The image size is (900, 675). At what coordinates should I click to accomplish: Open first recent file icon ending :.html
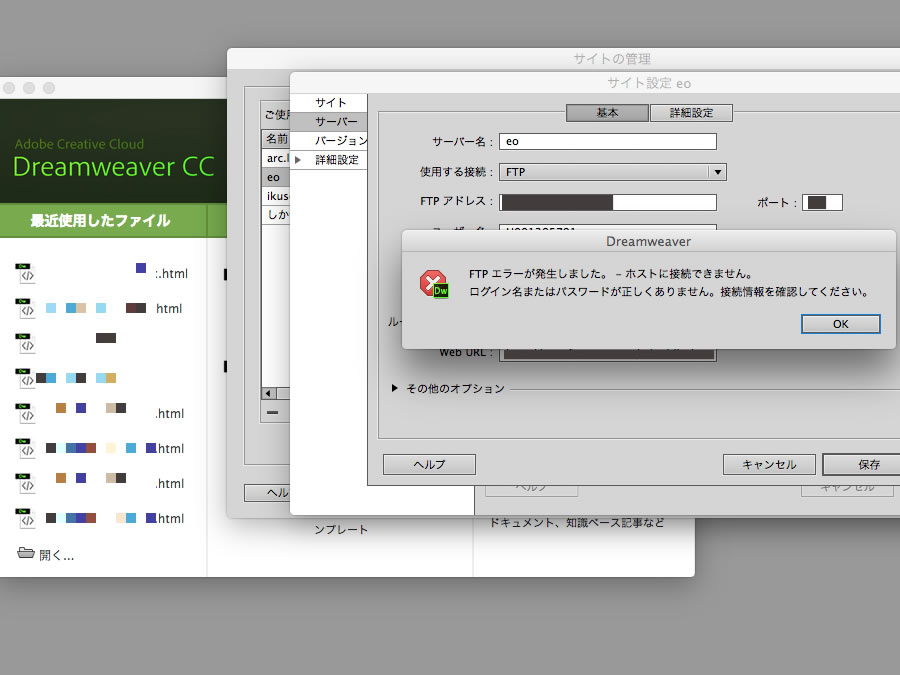pos(25,273)
